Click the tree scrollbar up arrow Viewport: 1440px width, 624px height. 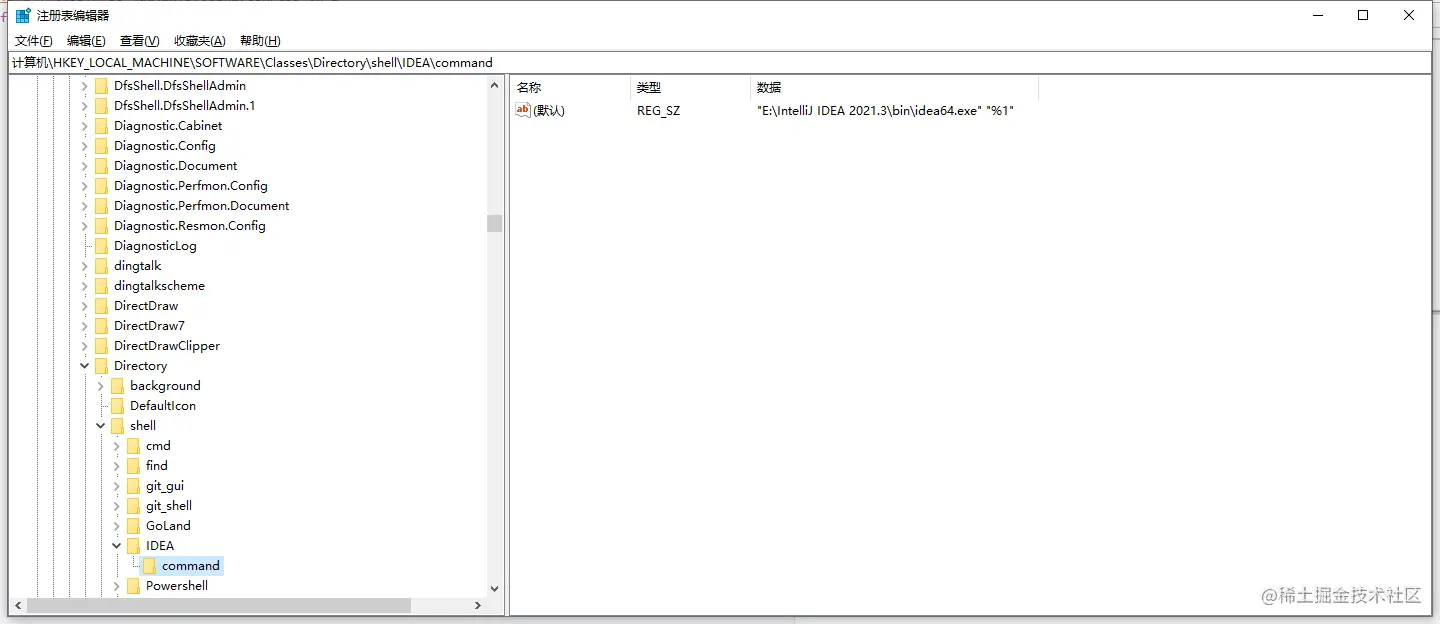(x=494, y=86)
